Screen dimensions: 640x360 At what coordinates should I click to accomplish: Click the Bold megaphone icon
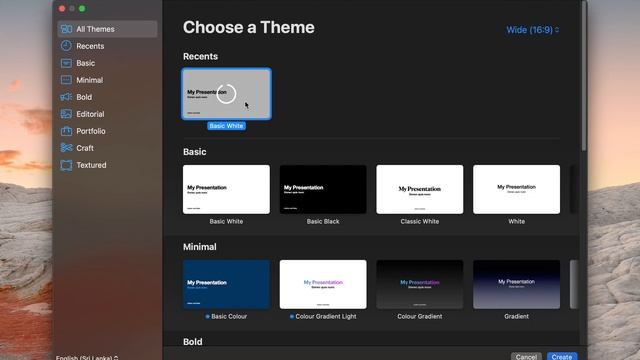click(66, 97)
